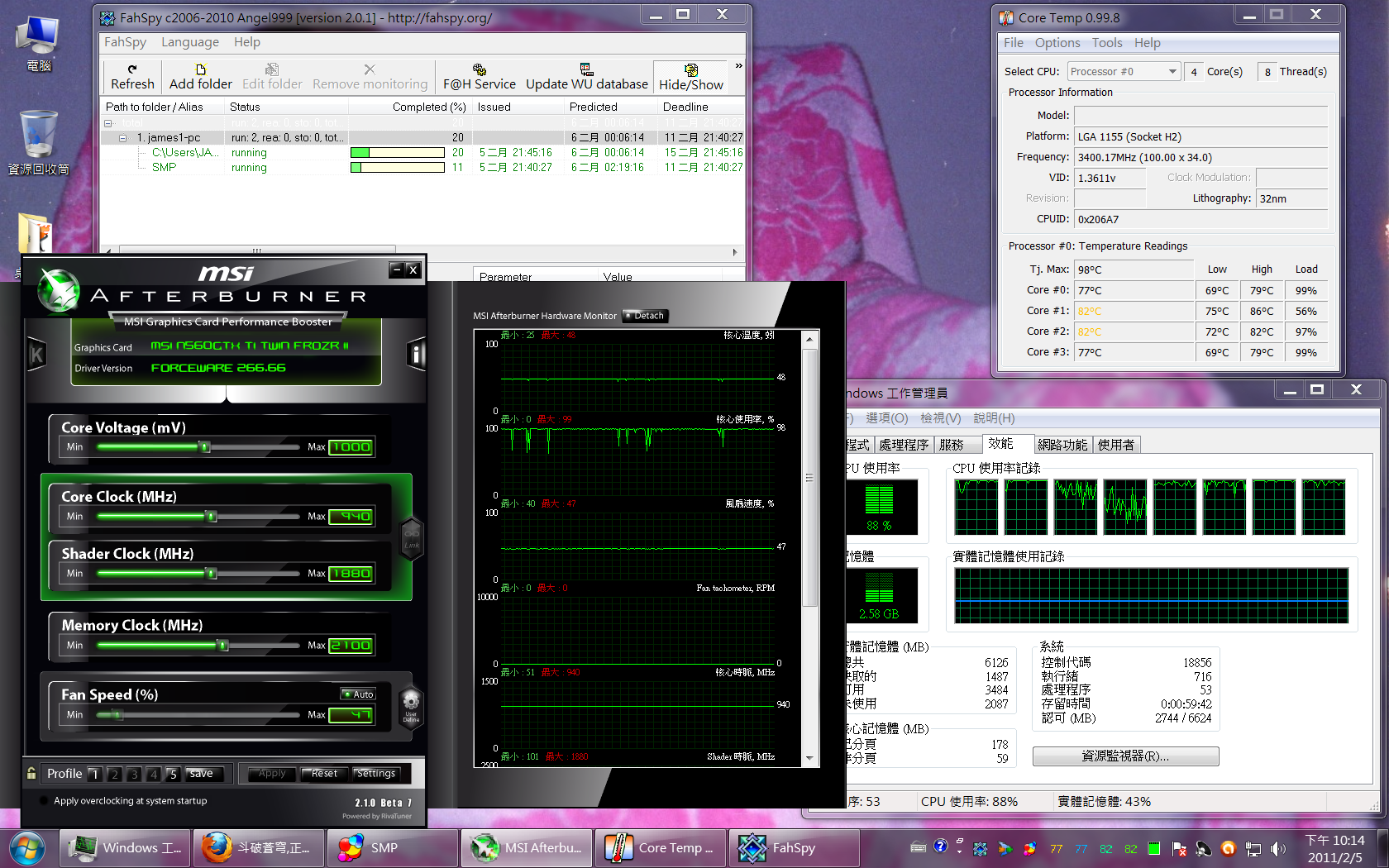Click the FahSpy tray icon

pos(981,848)
